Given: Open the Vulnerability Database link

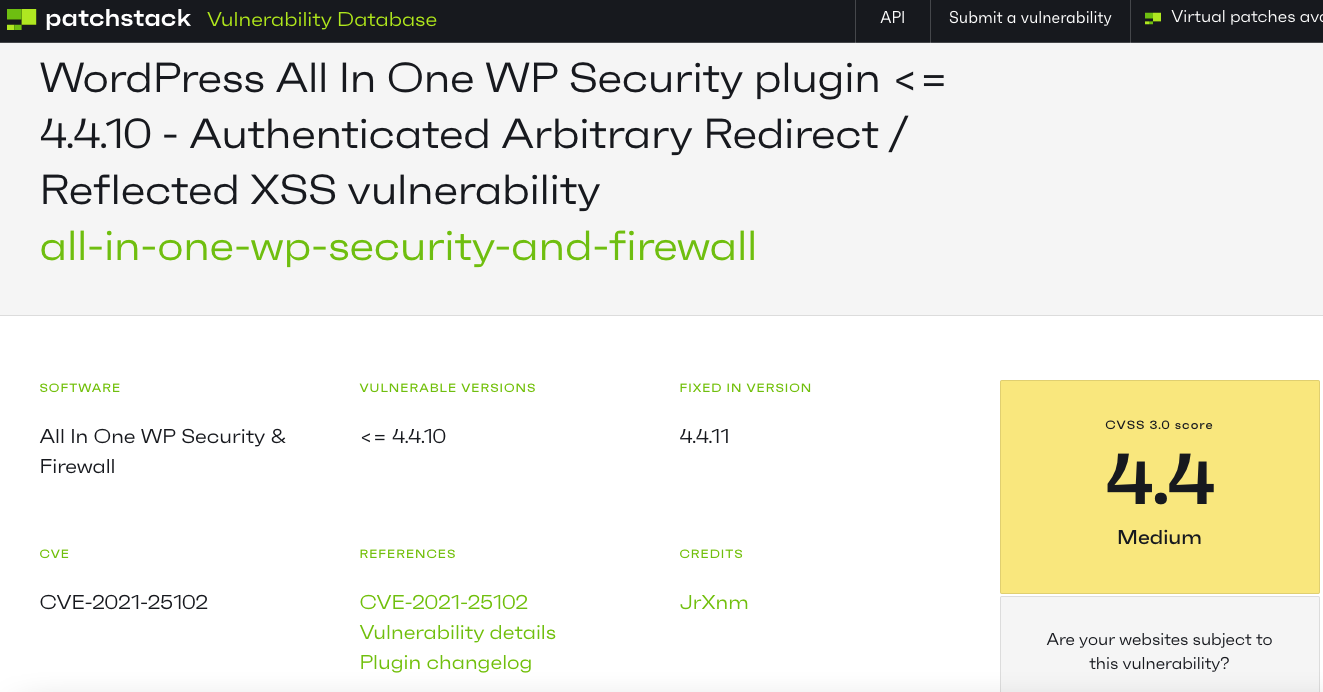Looking at the screenshot, I should click(322, 19).
